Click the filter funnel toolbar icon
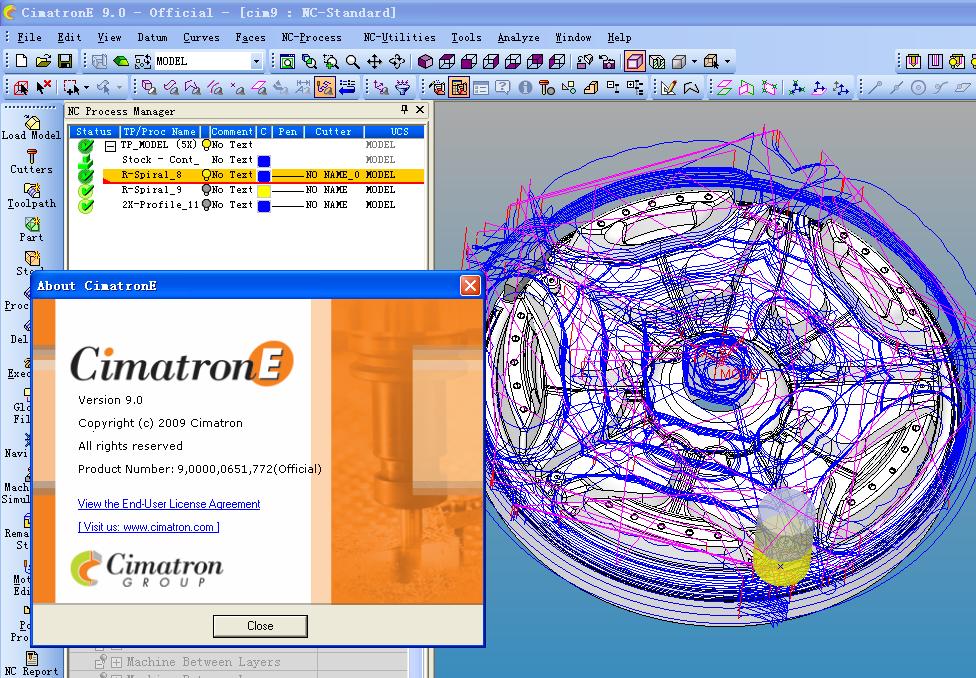 click(x=403, y=87)
